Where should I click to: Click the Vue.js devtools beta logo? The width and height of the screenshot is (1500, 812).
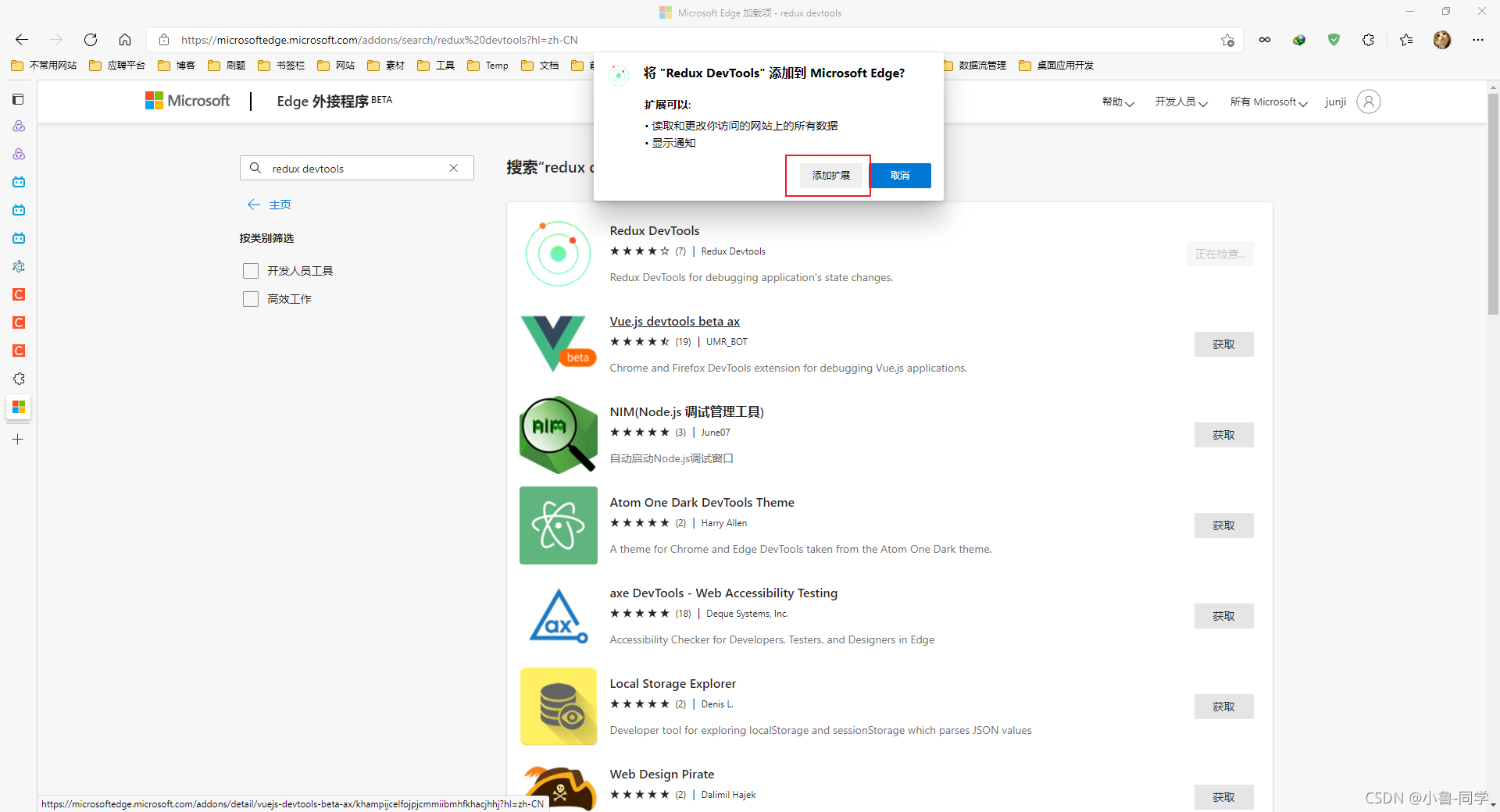[558, 344]
